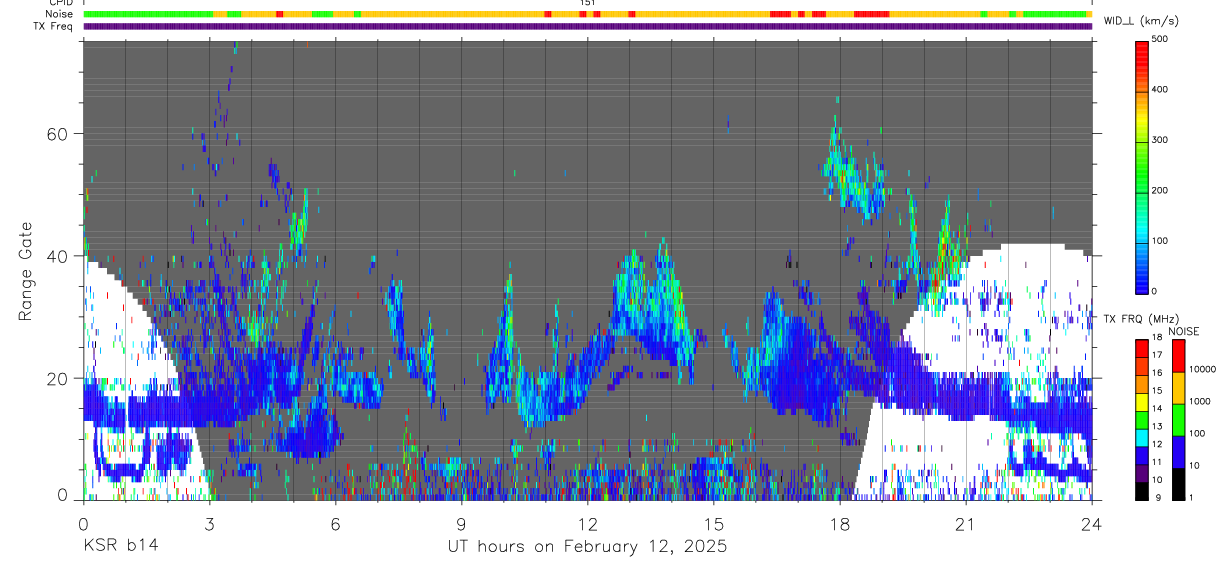Click the CPID value '151'
The image size is (1228, 567).
coord(588,3)
